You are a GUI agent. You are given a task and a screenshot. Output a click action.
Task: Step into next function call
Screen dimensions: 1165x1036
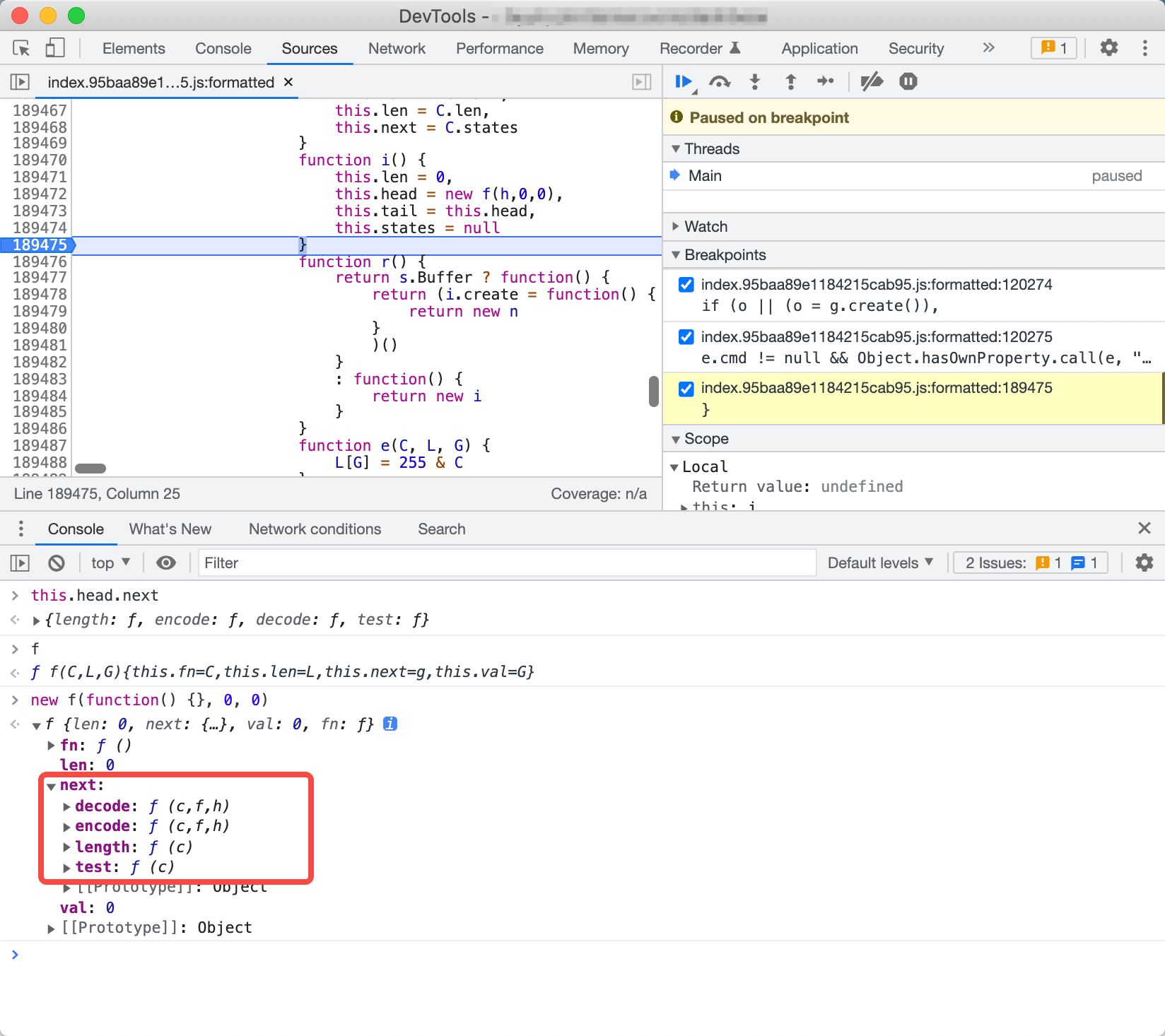click(755, 81)
